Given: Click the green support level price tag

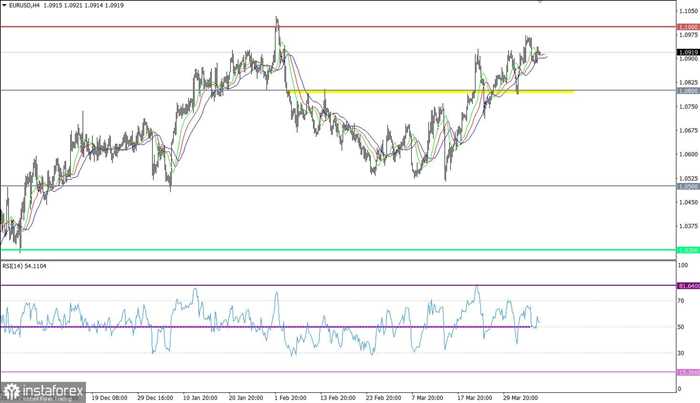Looking at the screenshot, I should [688, 250].
